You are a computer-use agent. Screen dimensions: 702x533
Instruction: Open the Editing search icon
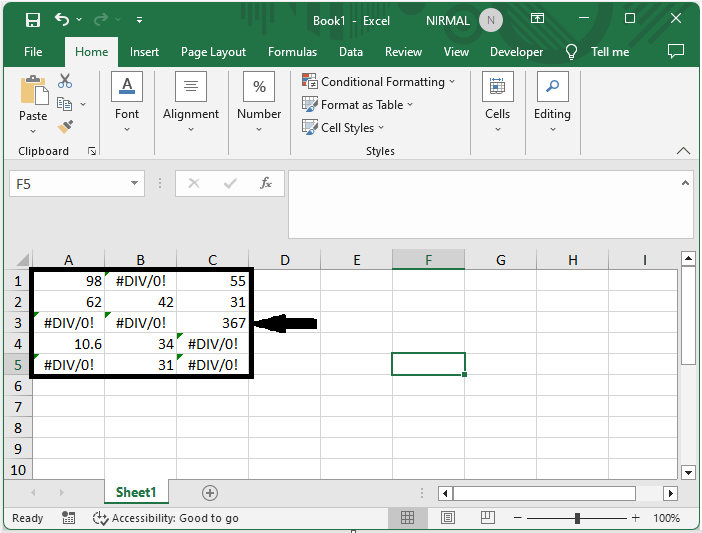pos(552,88)
